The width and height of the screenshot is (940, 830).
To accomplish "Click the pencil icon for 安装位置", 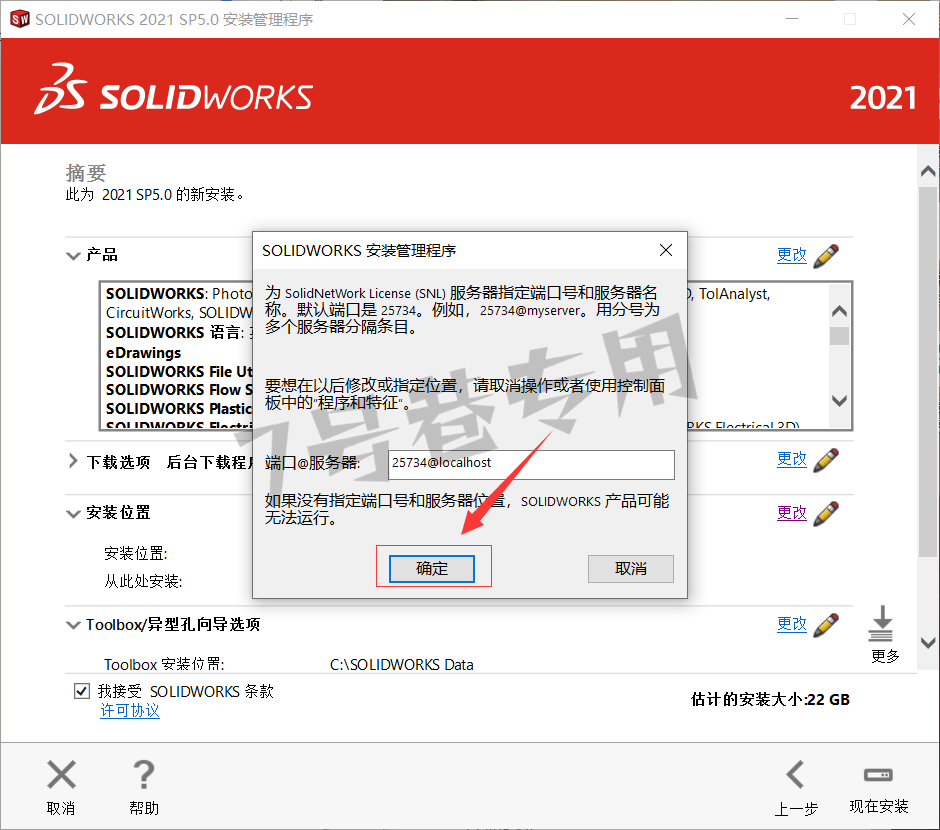I will [x=826, y=514].
